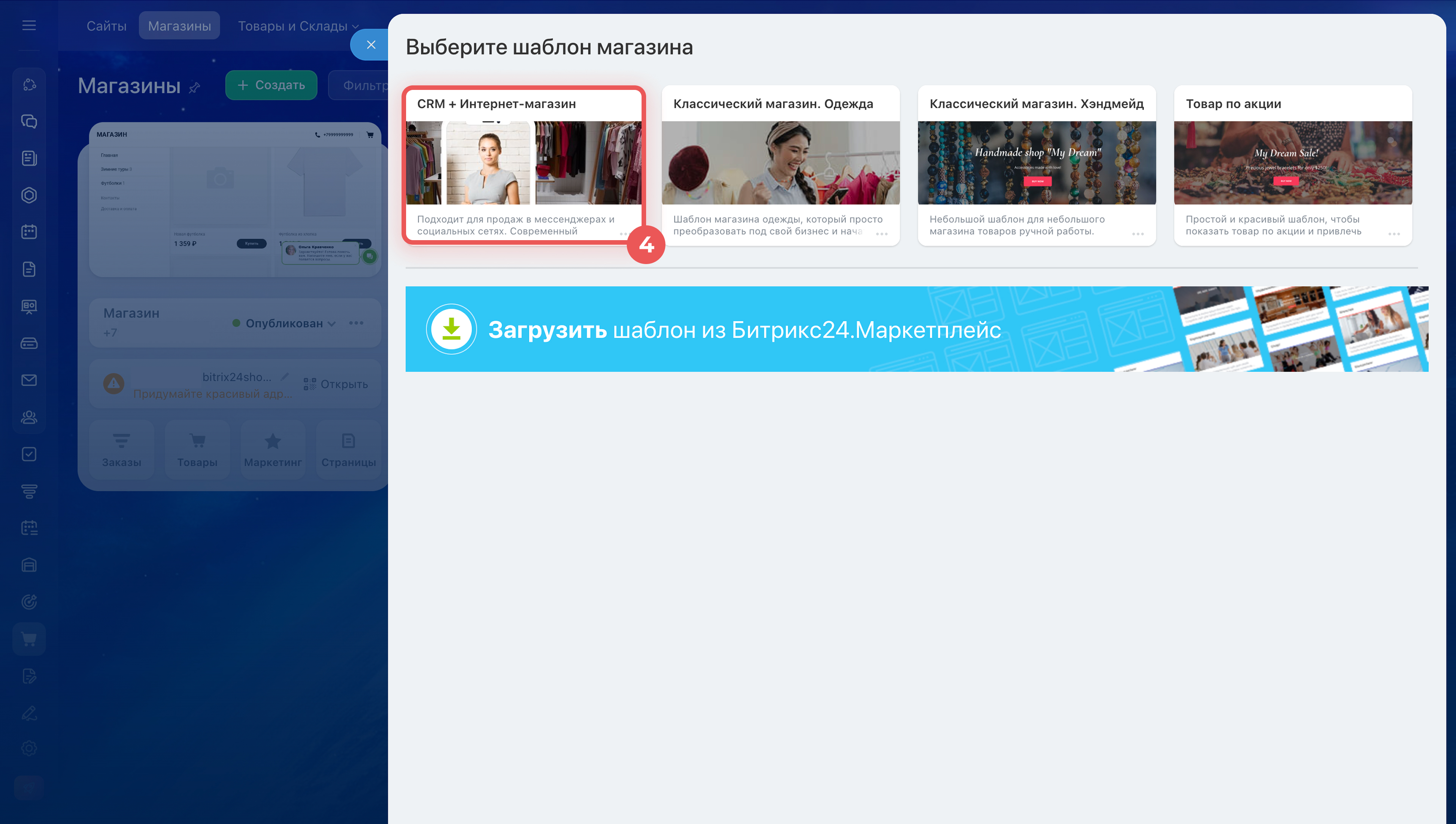Viewport: 1456px width, 824px height.
Task: Select CRM + Интернет-магазин template
Action: [x=524, y=164]
